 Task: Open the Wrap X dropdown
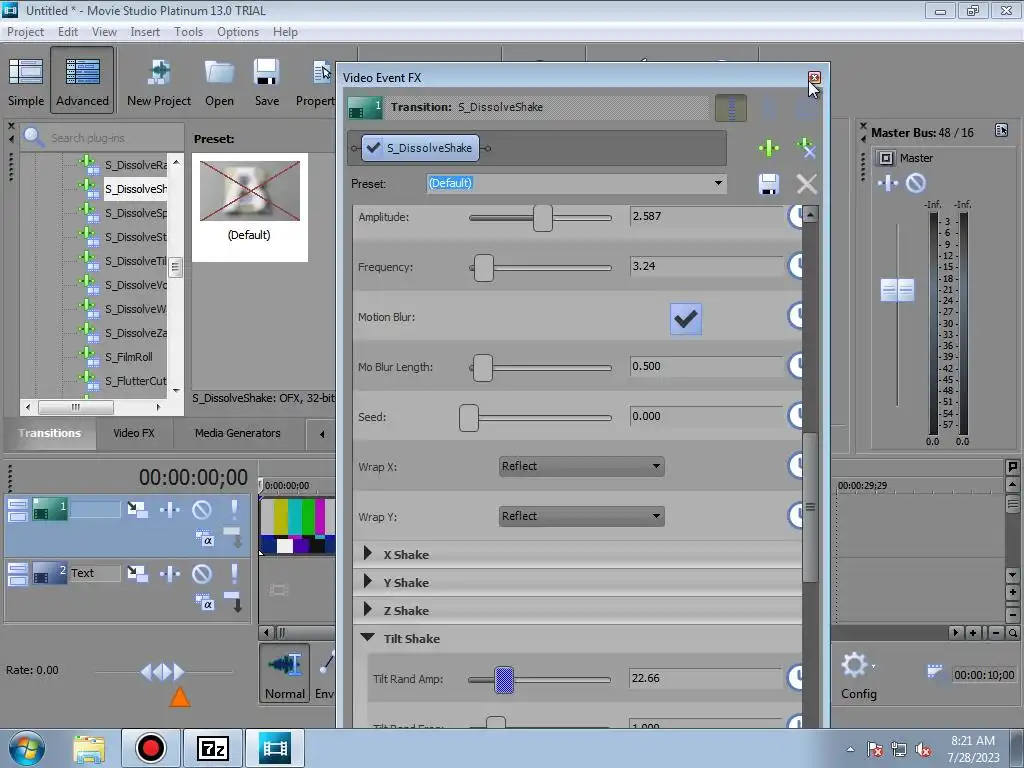[x=581, y=466]
